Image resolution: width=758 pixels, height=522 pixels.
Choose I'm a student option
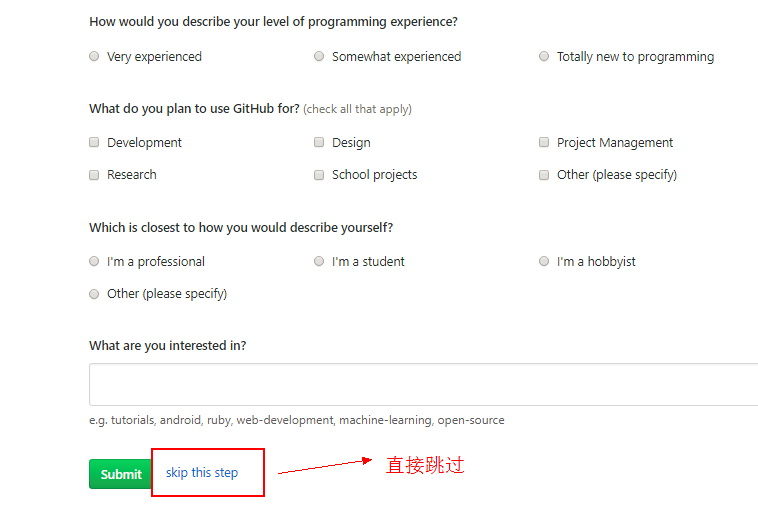319,262
